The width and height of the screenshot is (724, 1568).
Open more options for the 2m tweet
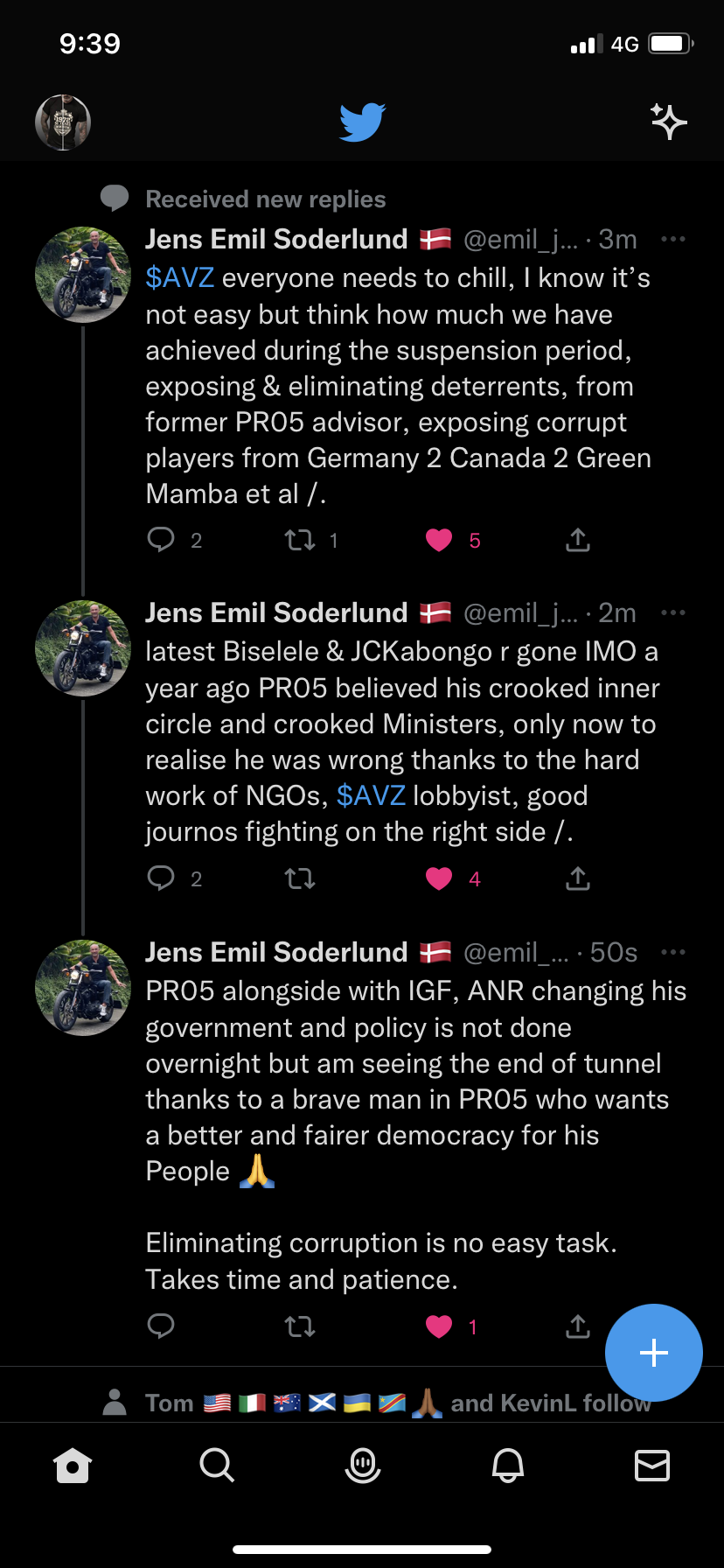click(673, 612)
